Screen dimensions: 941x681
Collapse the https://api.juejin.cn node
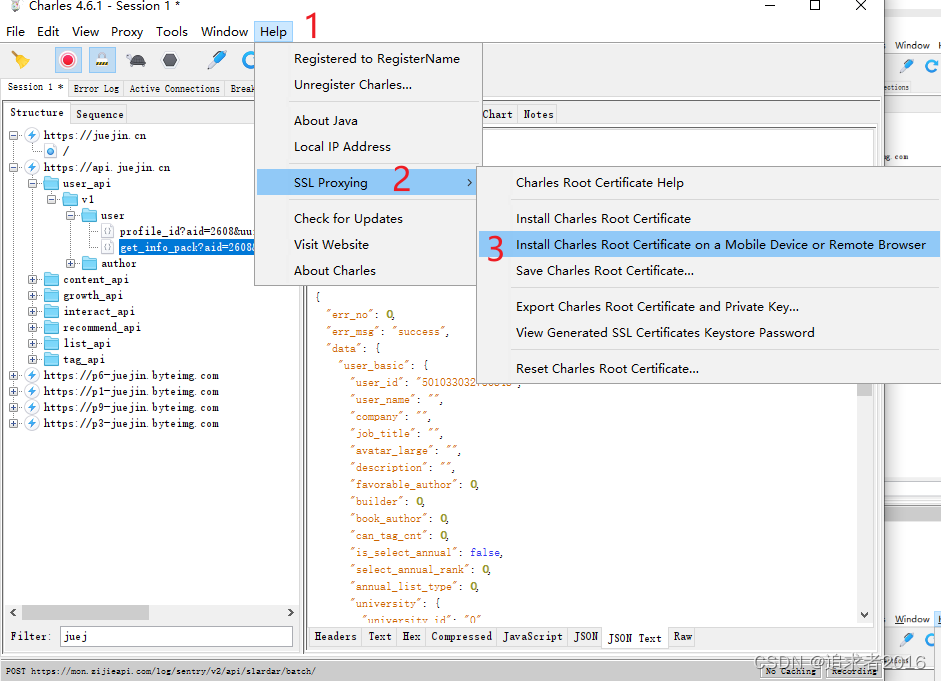[x=14, y=167]
